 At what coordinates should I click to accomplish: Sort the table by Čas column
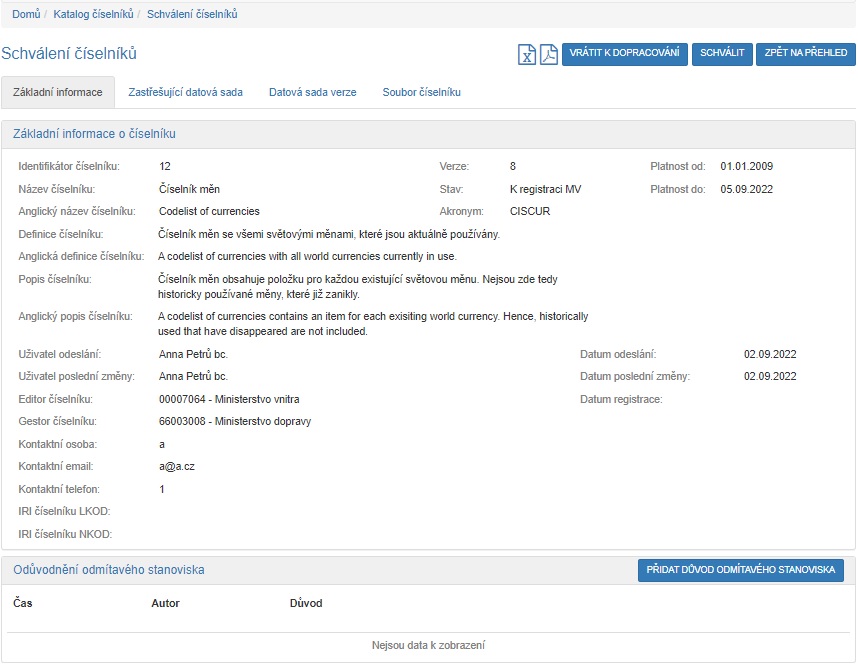[x=23, y=603]
